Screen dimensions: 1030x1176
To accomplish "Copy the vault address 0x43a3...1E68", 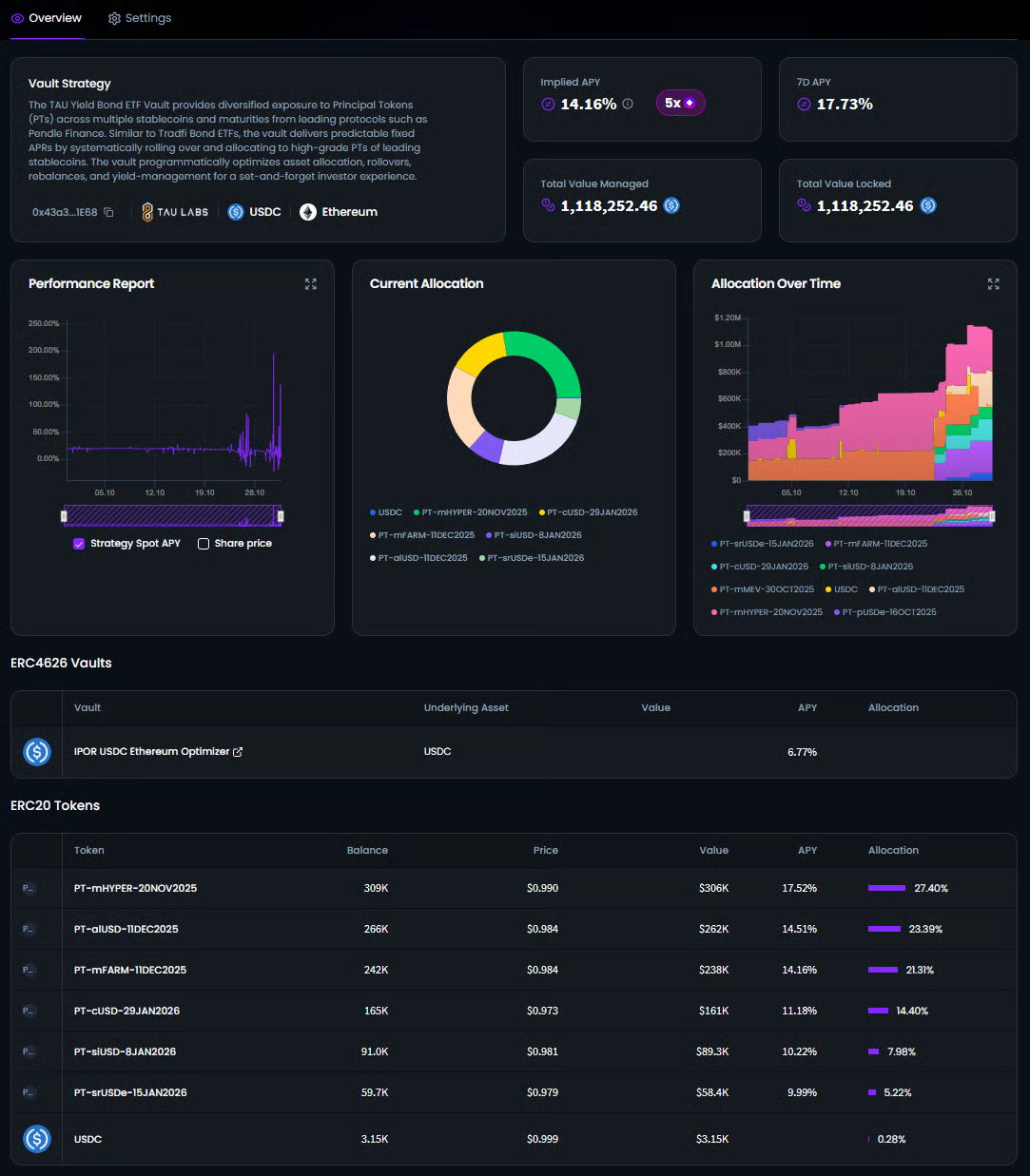I will (x=108, y=212).
